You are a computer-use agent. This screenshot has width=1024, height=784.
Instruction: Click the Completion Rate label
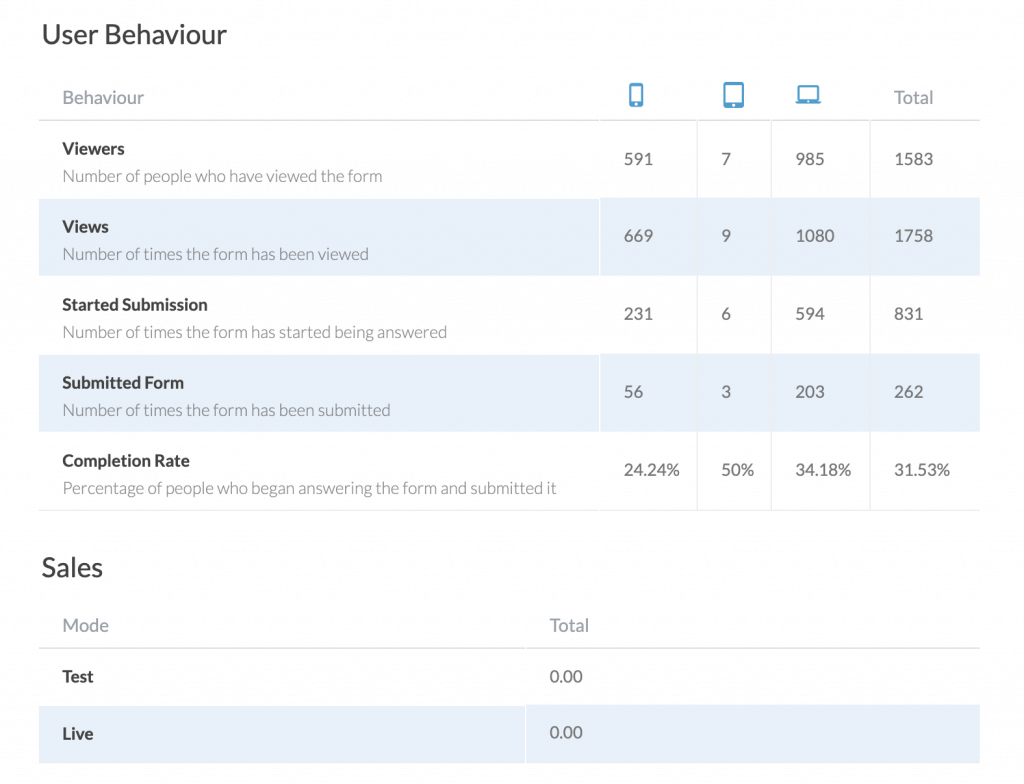click(125, 460)
